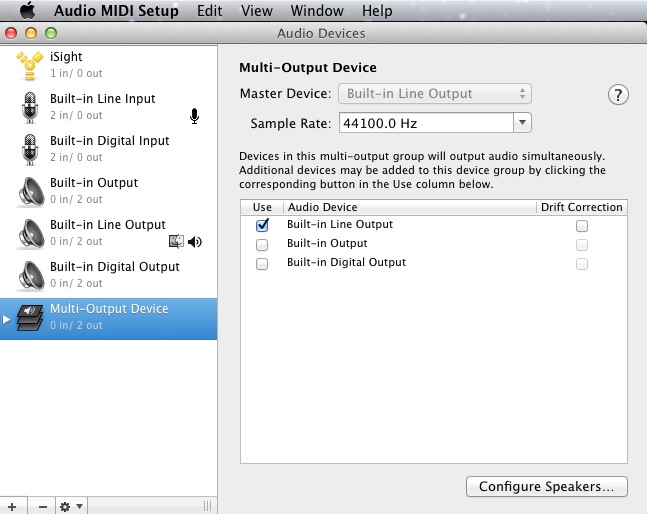
Task: Click Built-in Line Output table row
Action: tap(434, 225)
